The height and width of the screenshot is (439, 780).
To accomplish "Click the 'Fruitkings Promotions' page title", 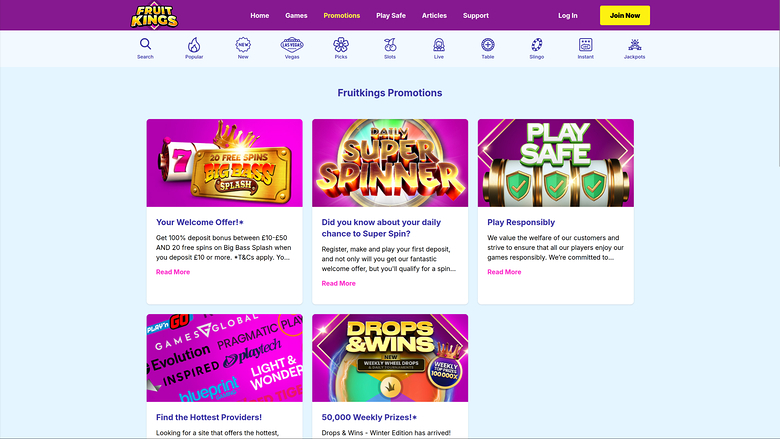I will (x=390, y=93).
